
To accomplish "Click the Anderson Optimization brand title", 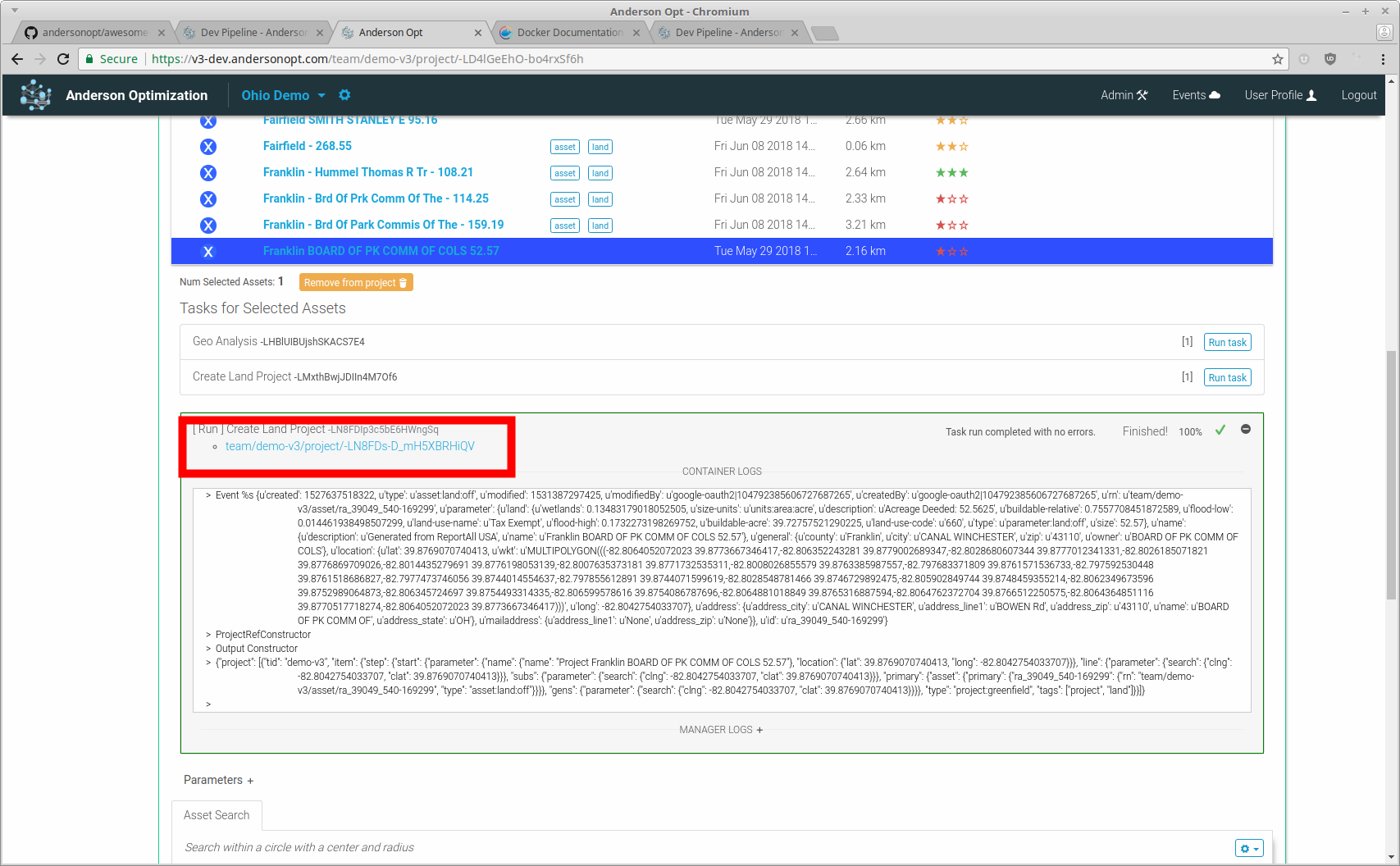I will [137, 95].
